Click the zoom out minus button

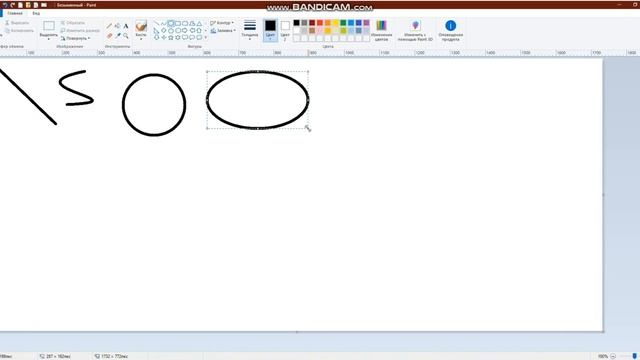tap(613, 356)
